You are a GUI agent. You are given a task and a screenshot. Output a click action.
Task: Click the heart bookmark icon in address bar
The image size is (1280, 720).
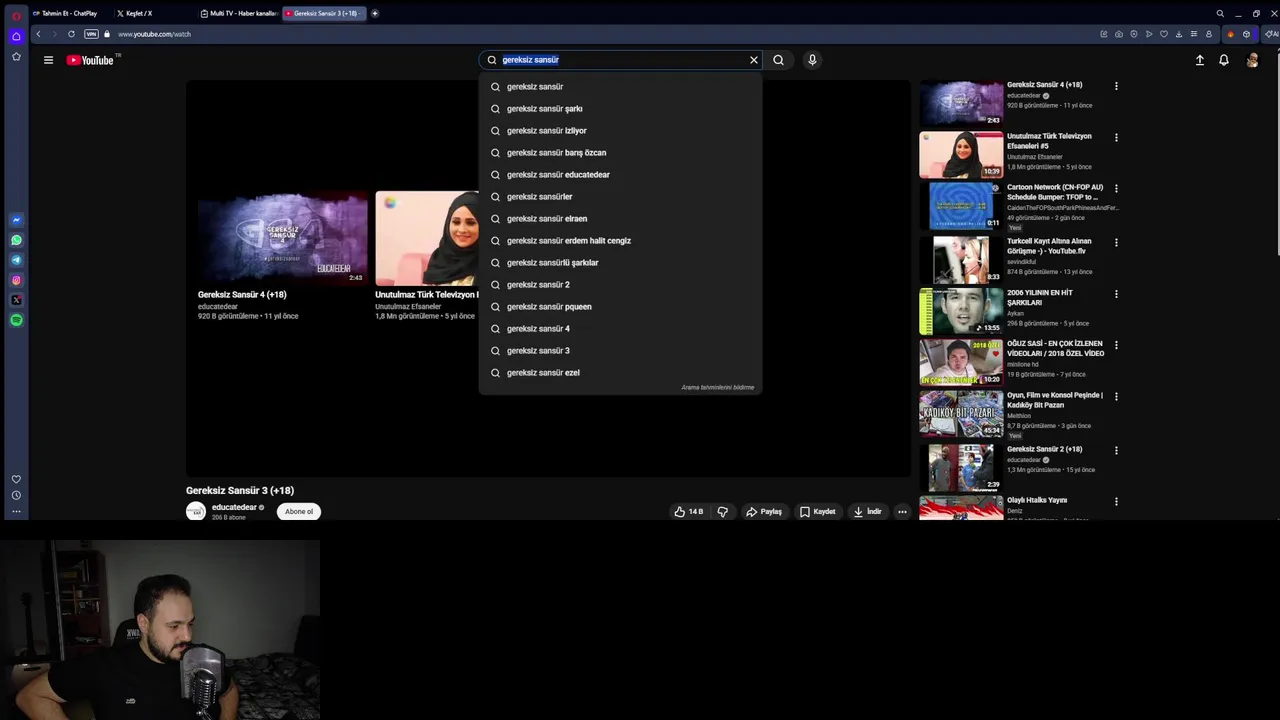coord(1163,34)
